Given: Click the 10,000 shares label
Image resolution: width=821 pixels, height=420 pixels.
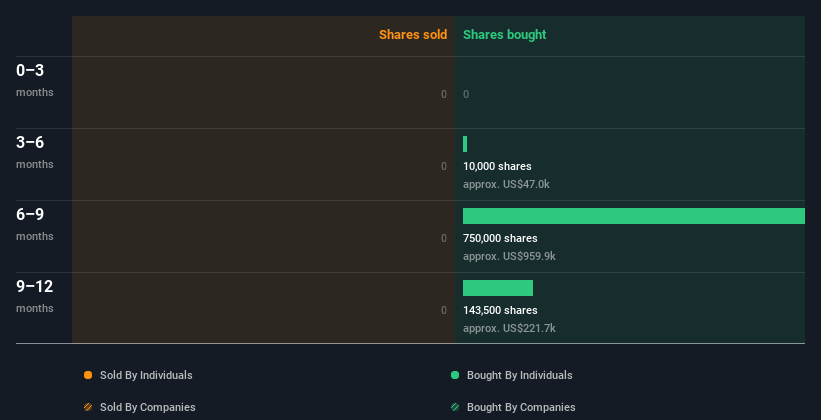Looking at the screenshot, I should [x=497, y=166].
